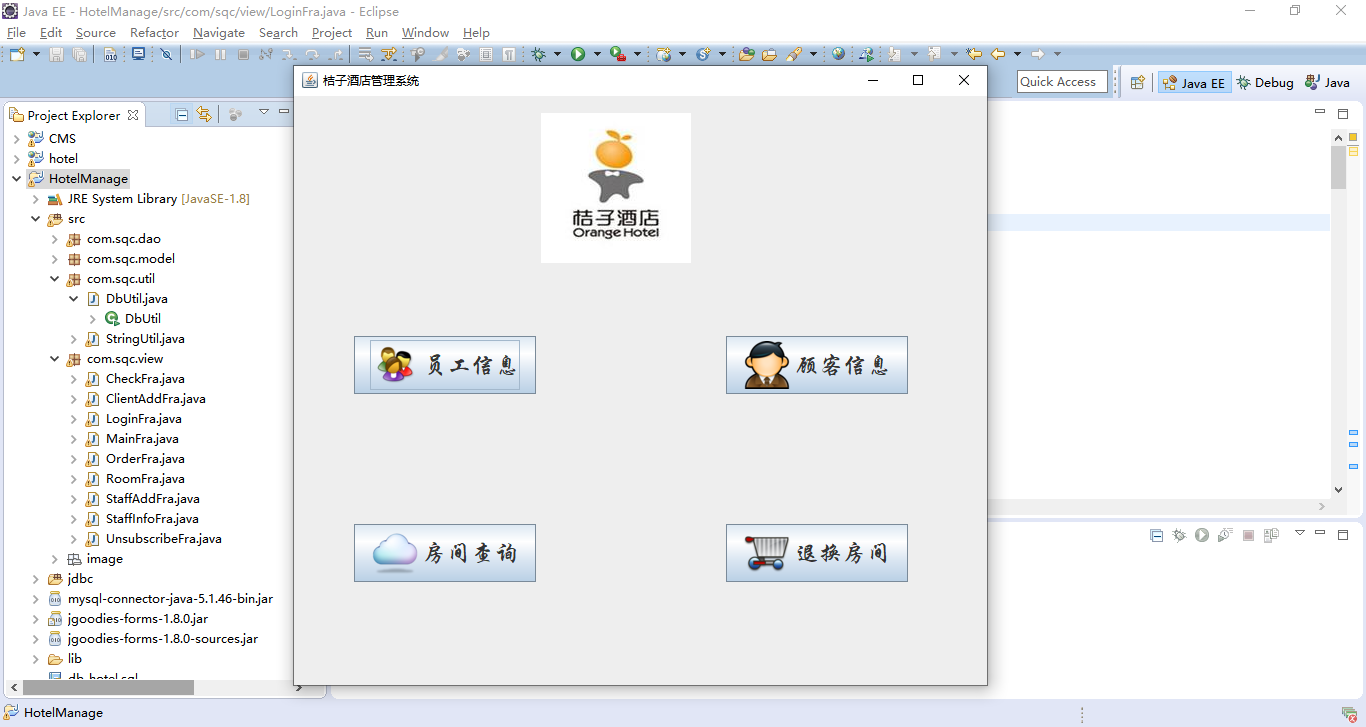Open the Refactor menu
This screenshot has width=1366, height=727.
[154, 33]
